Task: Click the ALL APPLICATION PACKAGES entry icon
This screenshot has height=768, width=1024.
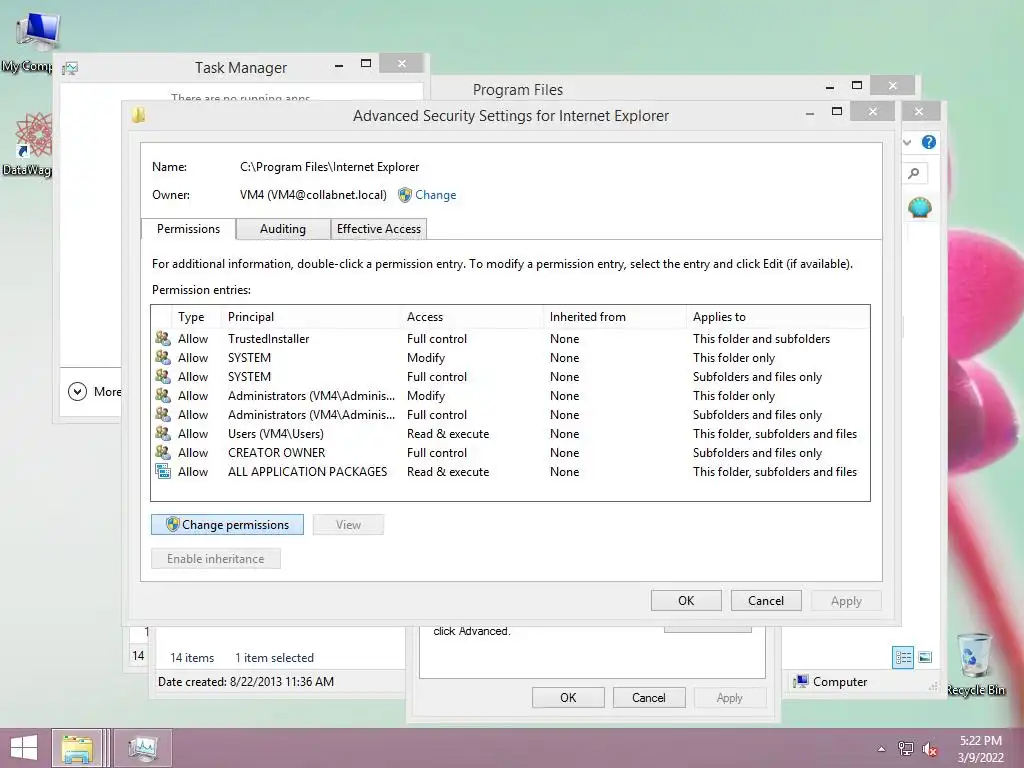Action: (163, 471)
